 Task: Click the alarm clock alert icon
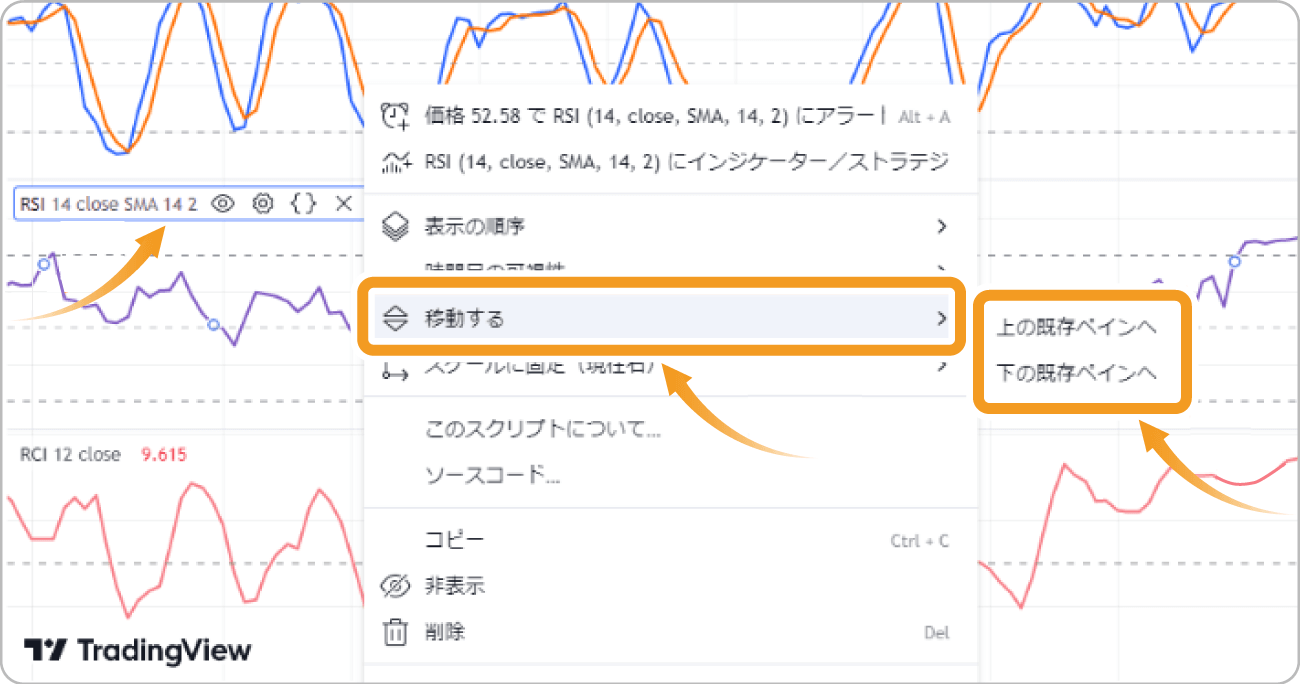[397, 116]
